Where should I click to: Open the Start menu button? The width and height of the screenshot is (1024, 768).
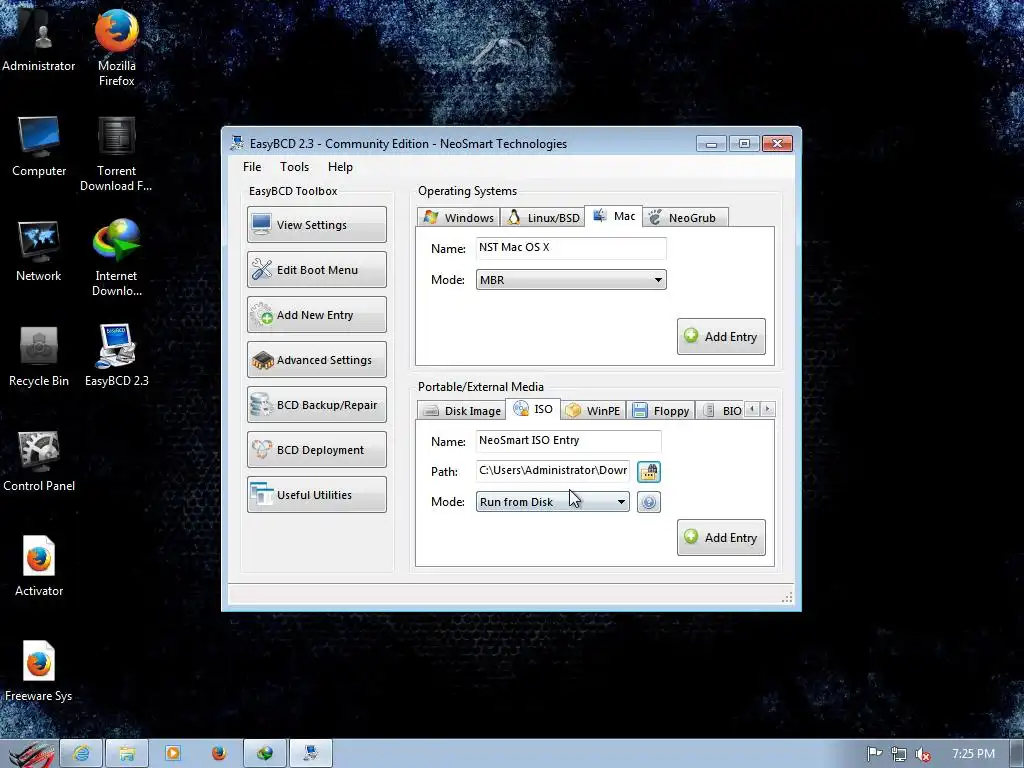click(29, 754)
